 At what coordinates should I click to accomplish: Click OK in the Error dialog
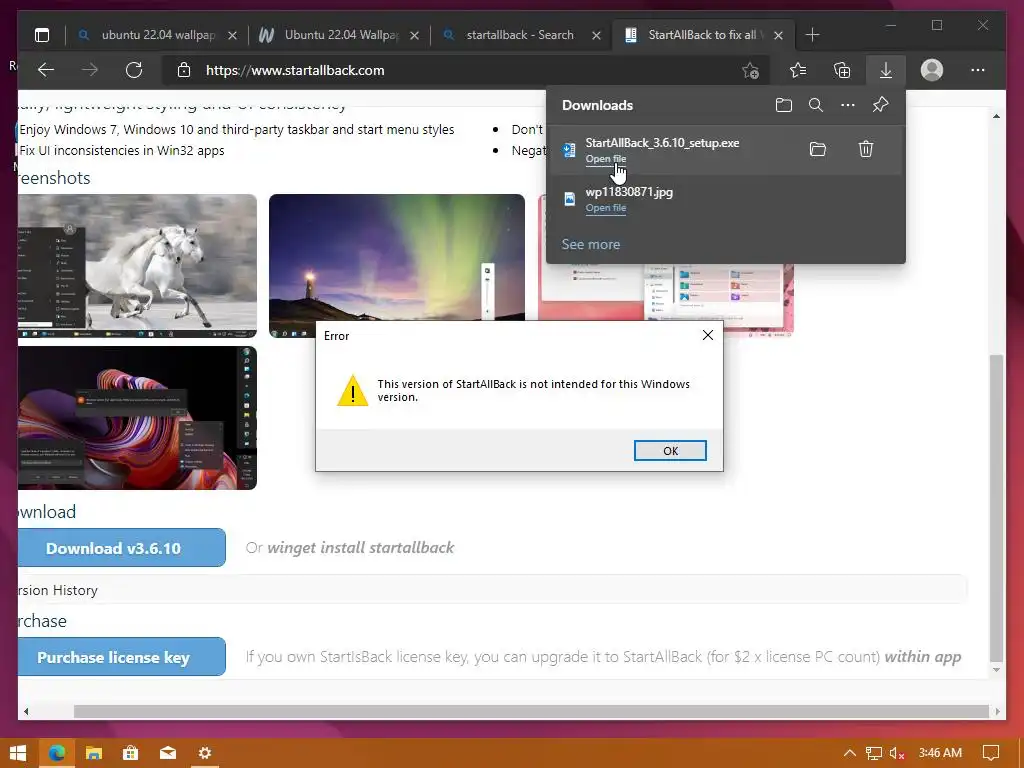point(670,451)
